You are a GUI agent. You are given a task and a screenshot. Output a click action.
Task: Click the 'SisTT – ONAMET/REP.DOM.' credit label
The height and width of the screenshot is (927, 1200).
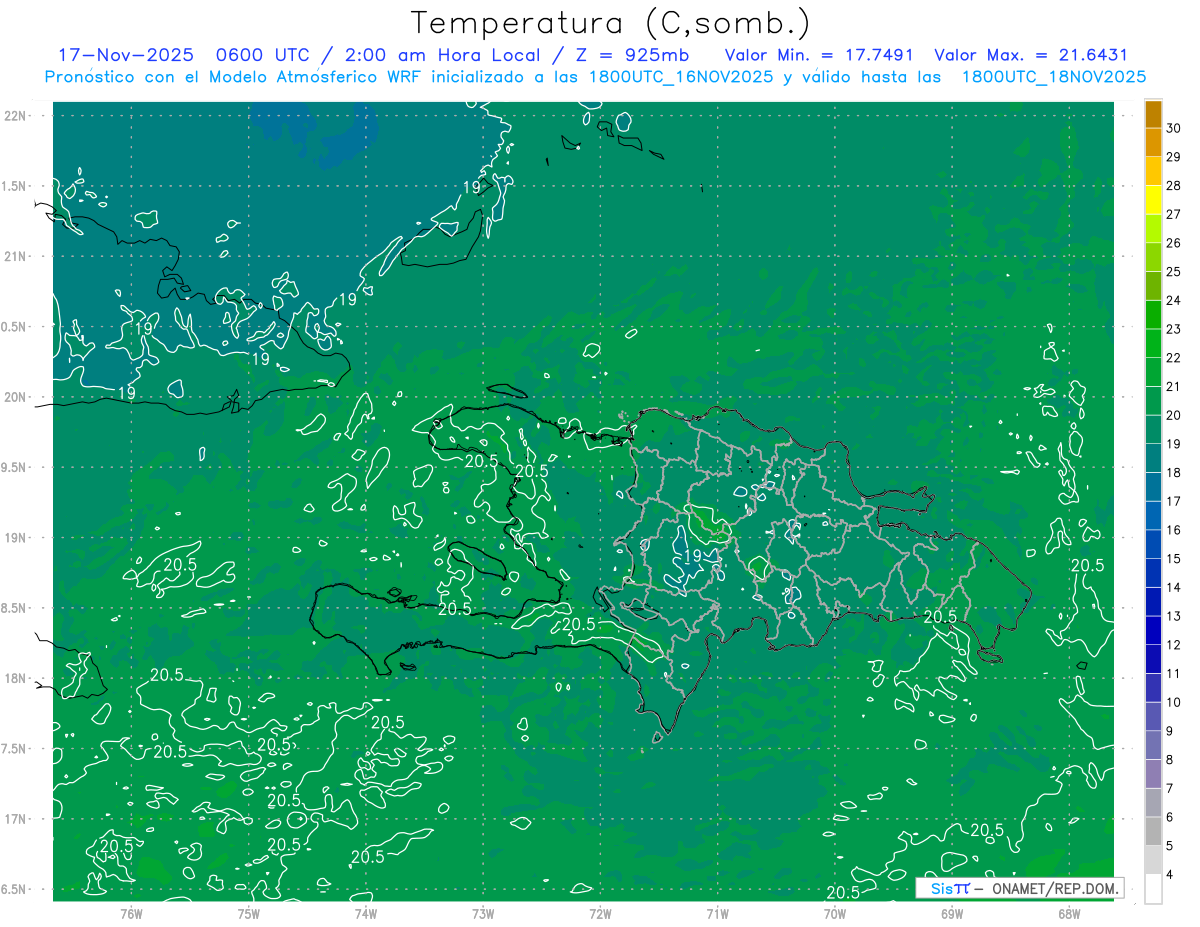point(1020,888)
